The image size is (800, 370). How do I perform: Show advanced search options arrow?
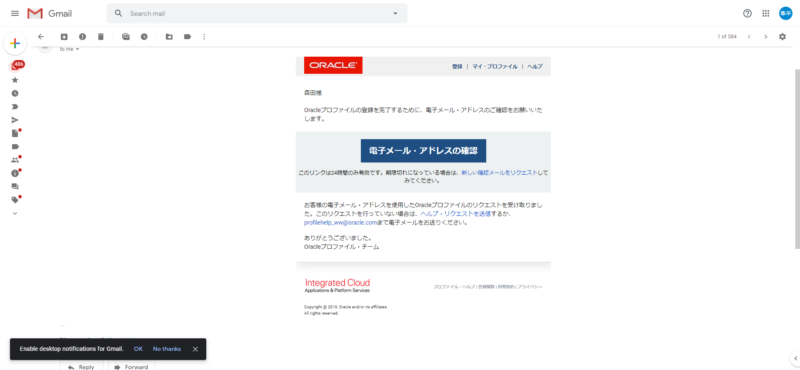pos(395,14)
